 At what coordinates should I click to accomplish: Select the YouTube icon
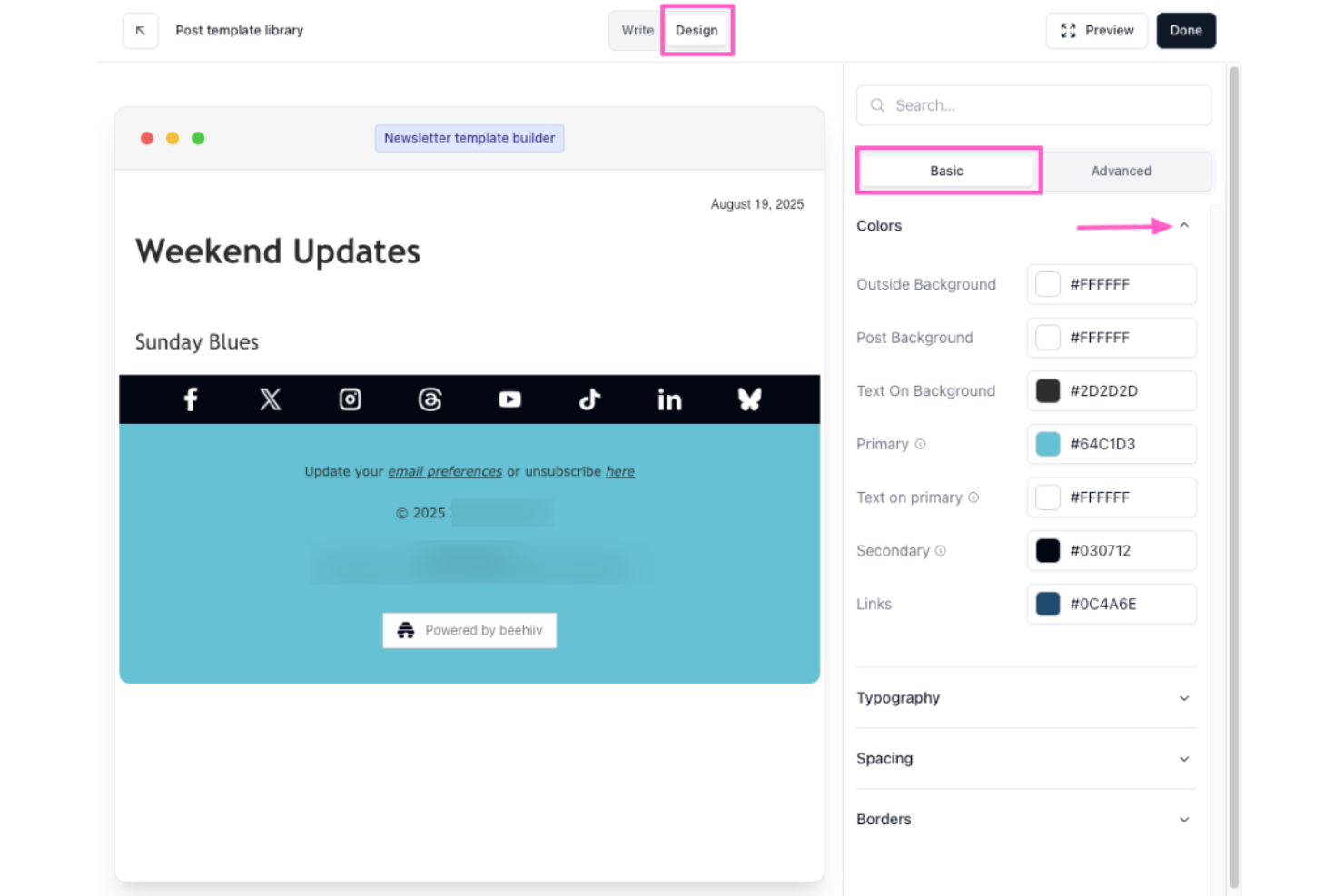coord(509,399)
